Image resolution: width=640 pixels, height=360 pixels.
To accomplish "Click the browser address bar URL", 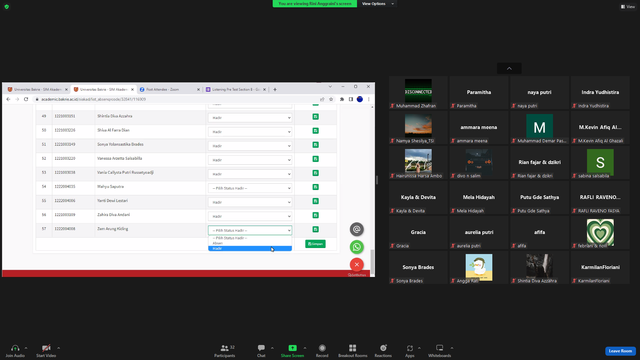I will tap(93, 99).
